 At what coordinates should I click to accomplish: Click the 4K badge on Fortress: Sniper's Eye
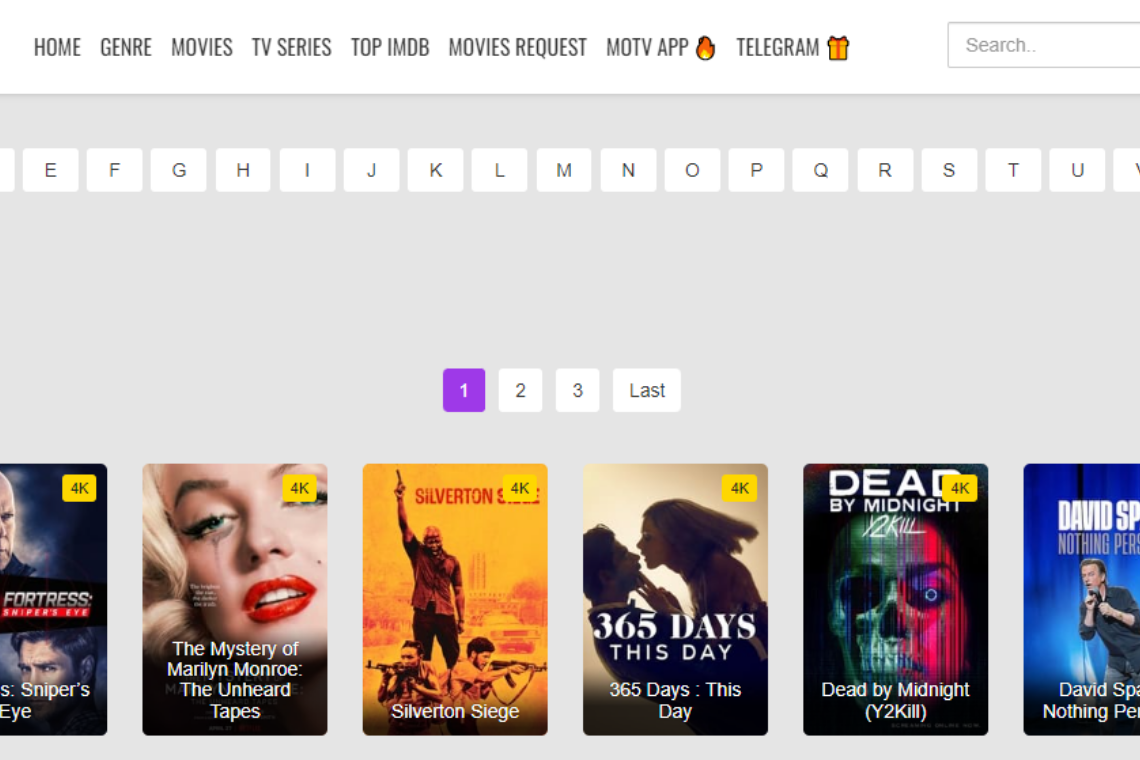click(x=79, y=488)
